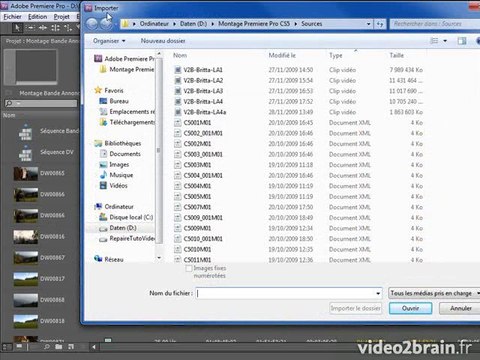Click the search box in Premiere project panel
Viewport: 480px width, 360px height.
[x=41, y=104]
